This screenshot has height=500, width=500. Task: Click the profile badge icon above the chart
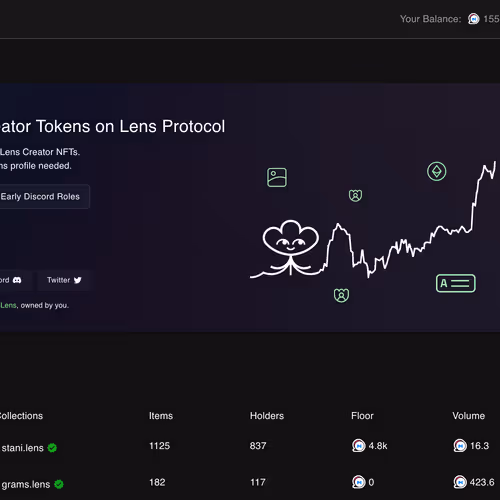click(355, 195)
